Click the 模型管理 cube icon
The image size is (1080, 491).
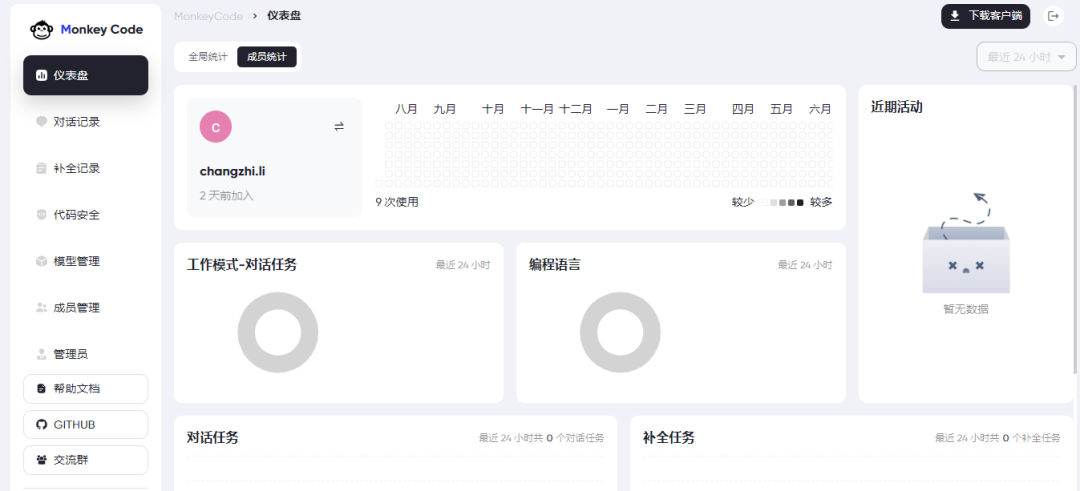[x=41, y=261]
